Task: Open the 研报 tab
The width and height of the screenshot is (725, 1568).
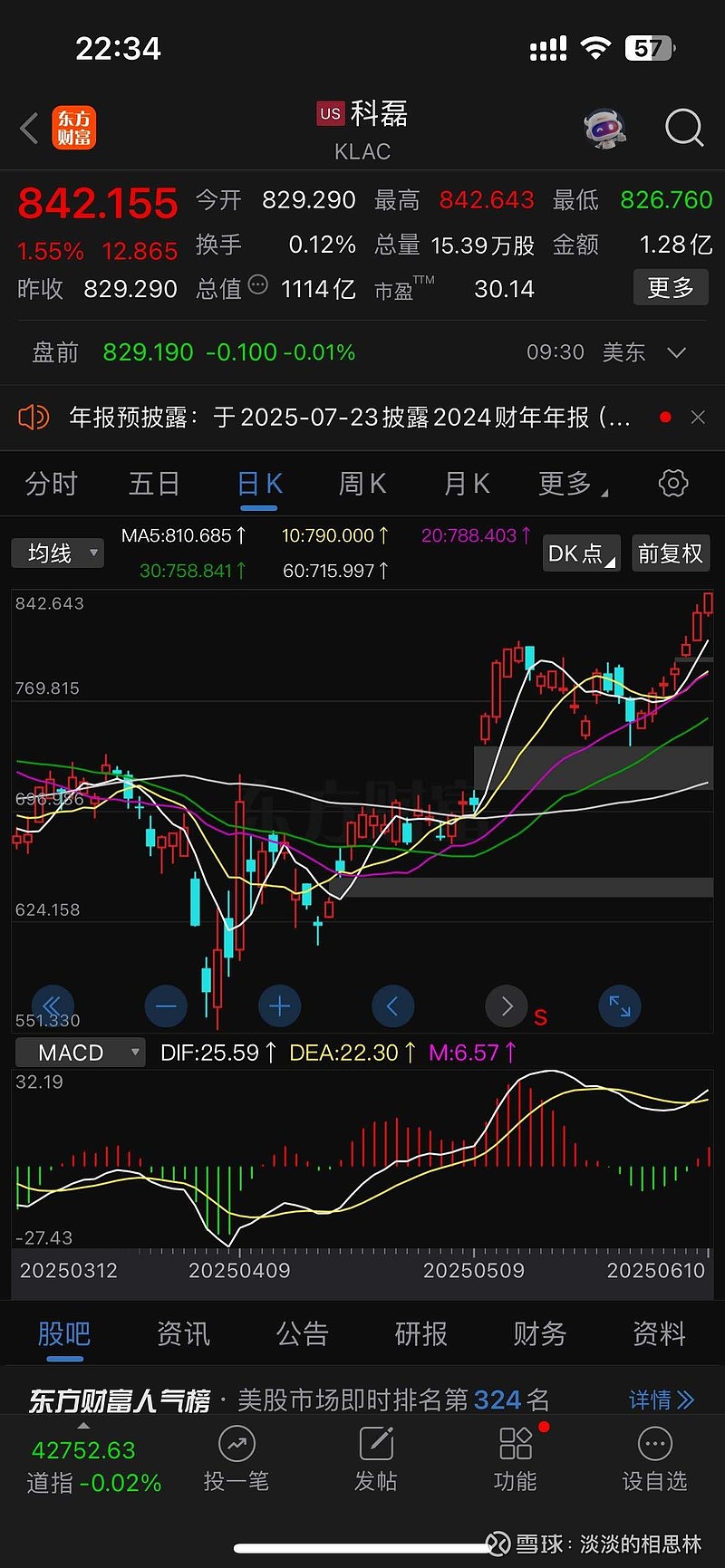Action: pos(420,1333)
